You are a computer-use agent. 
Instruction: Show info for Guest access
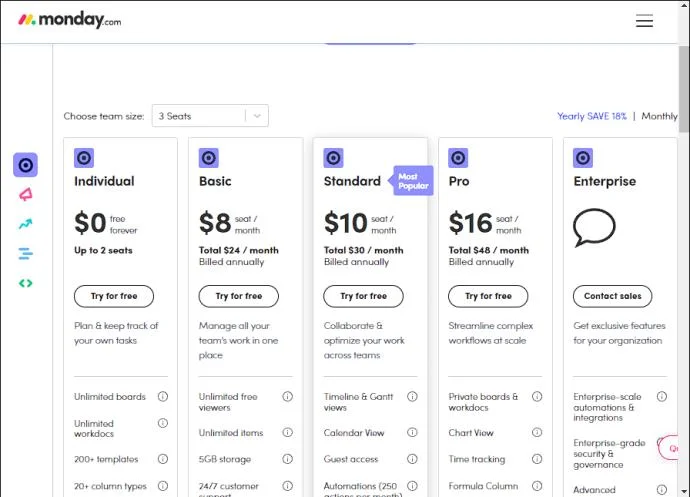[x=412, y=459]
